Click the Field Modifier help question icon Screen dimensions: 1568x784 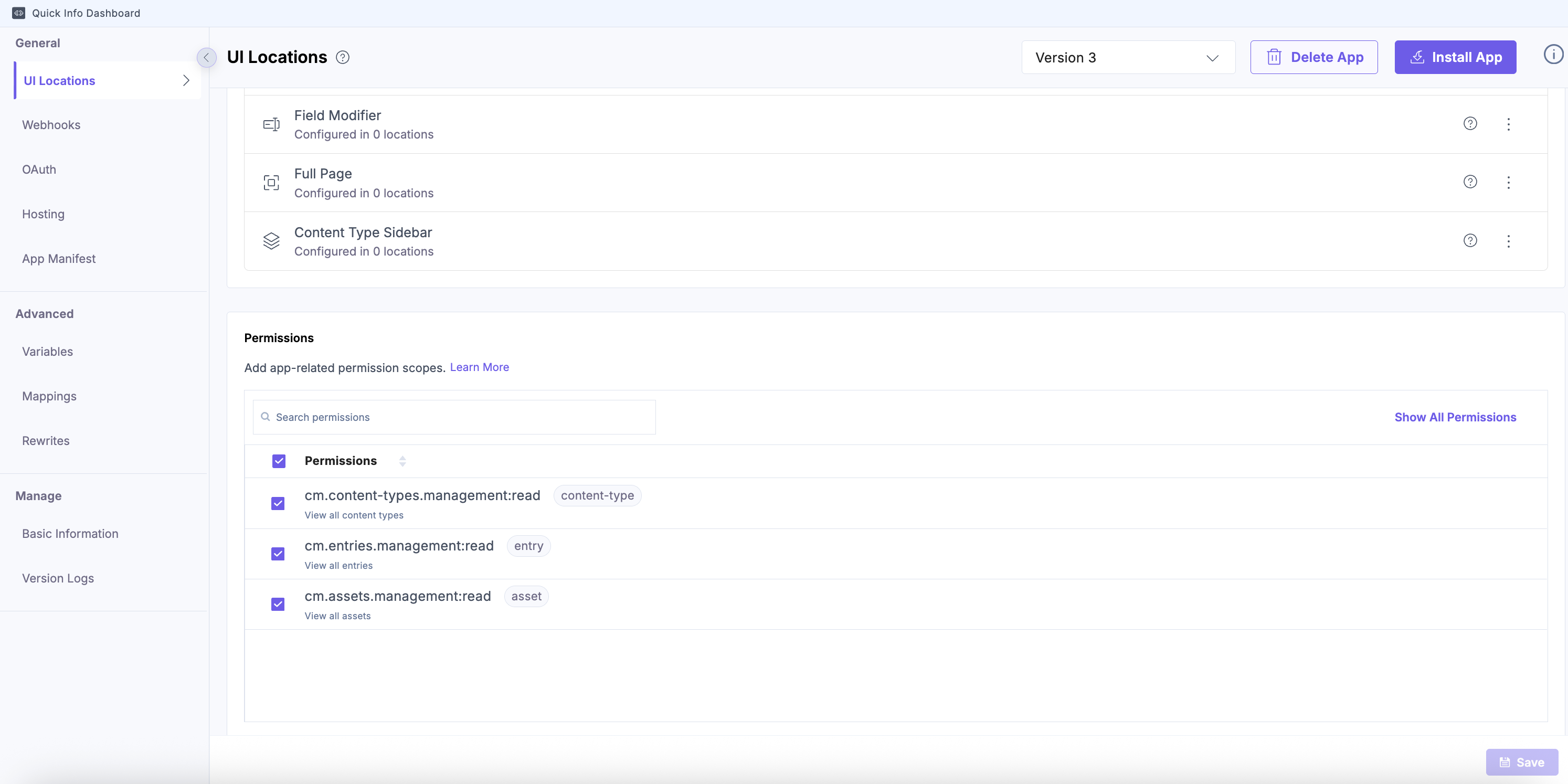(1470, 123)
